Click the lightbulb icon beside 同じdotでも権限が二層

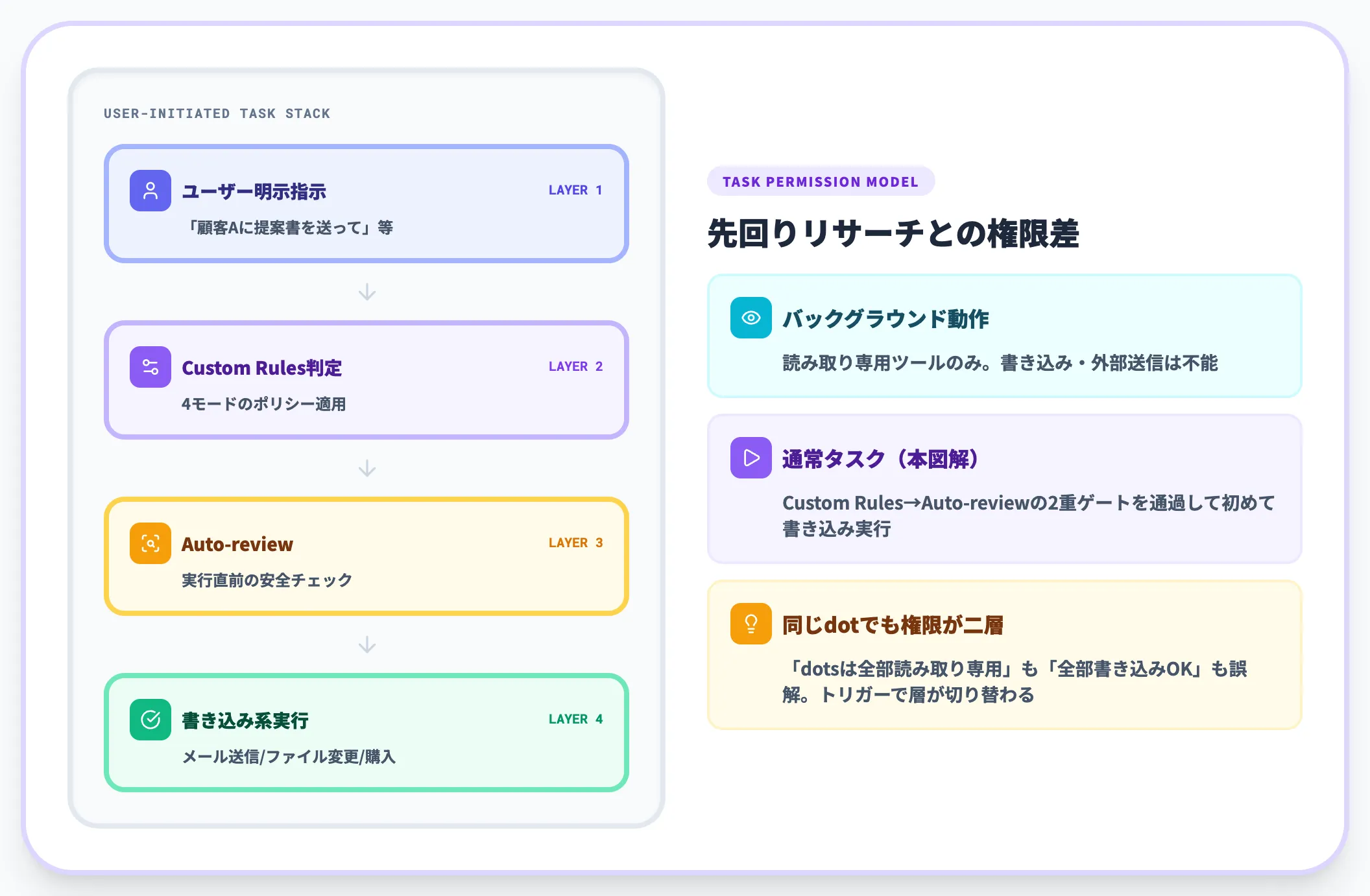click(x=751, y=624)
